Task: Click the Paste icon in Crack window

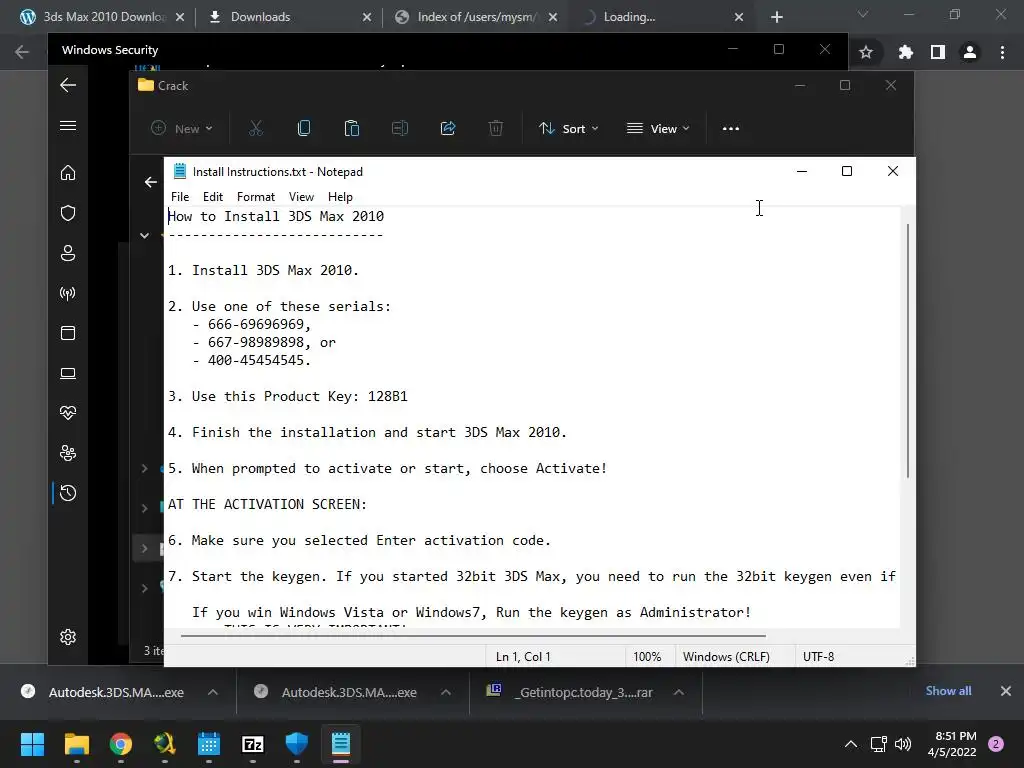Action: 351,129
